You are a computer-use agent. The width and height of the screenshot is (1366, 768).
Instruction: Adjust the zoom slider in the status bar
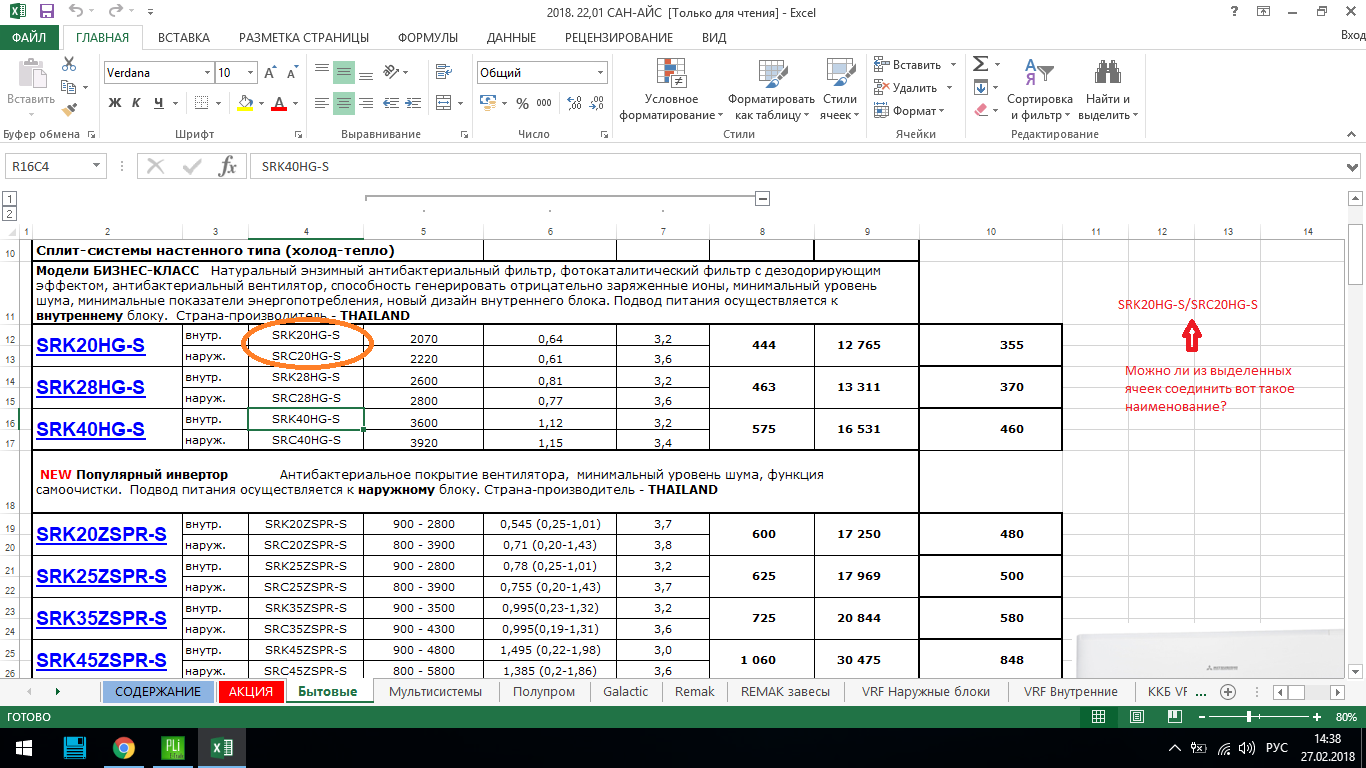coord(1250,717)
